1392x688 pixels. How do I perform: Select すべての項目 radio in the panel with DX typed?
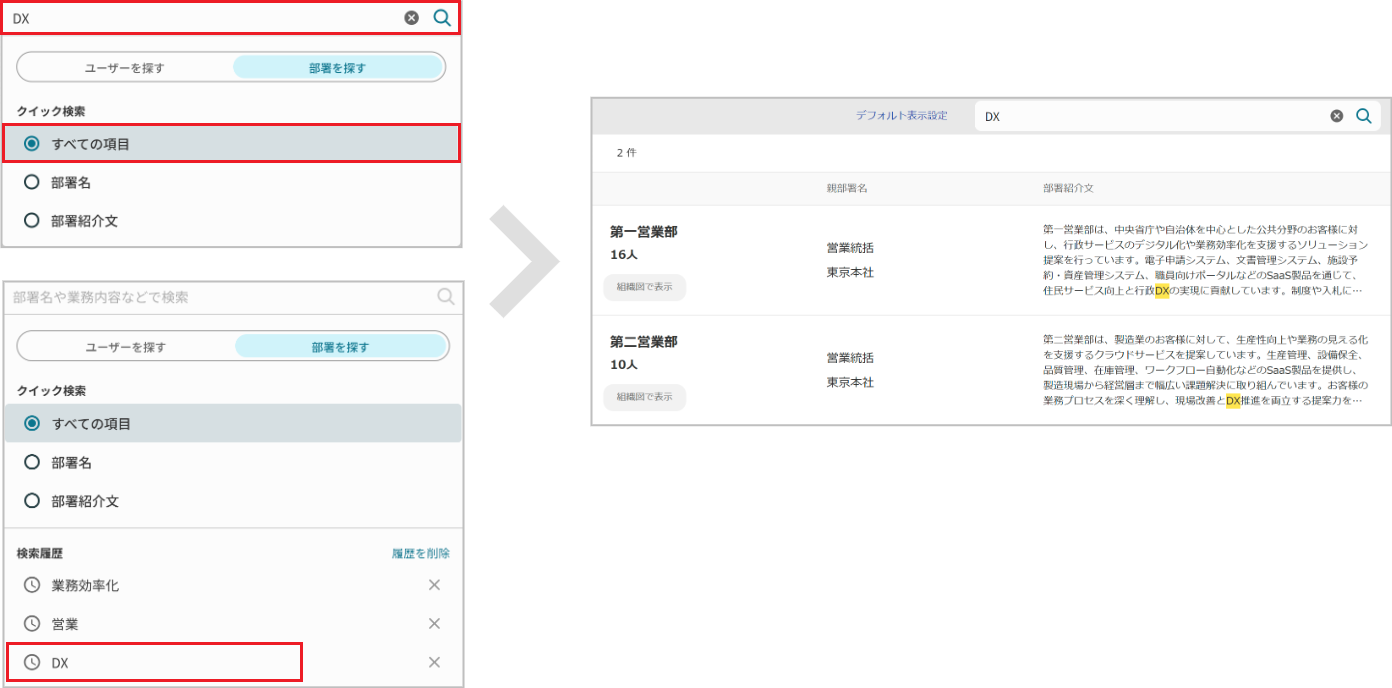tap(32, 144)
